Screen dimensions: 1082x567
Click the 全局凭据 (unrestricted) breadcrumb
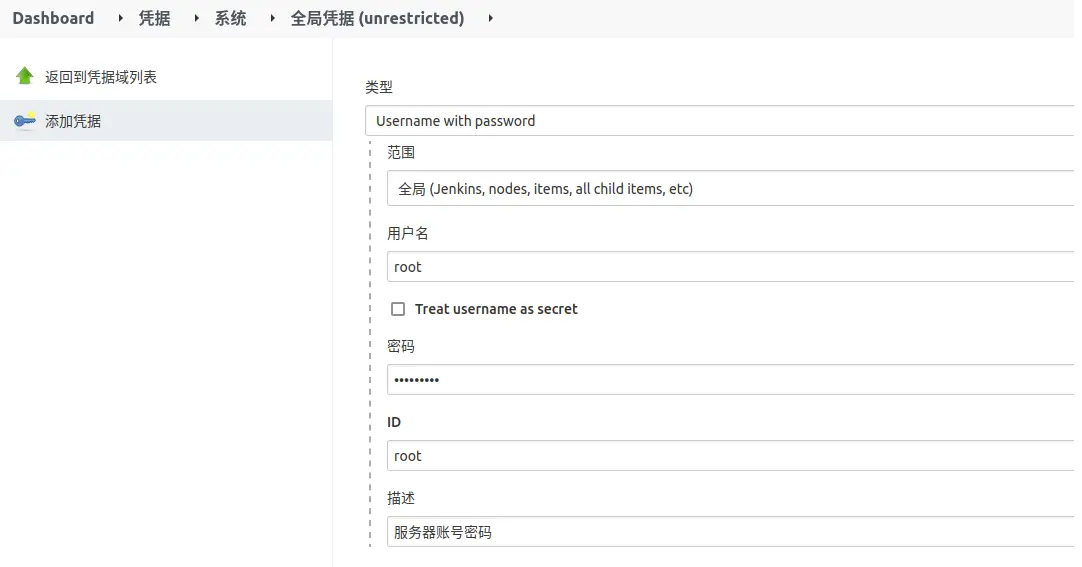tap(377, 18)
